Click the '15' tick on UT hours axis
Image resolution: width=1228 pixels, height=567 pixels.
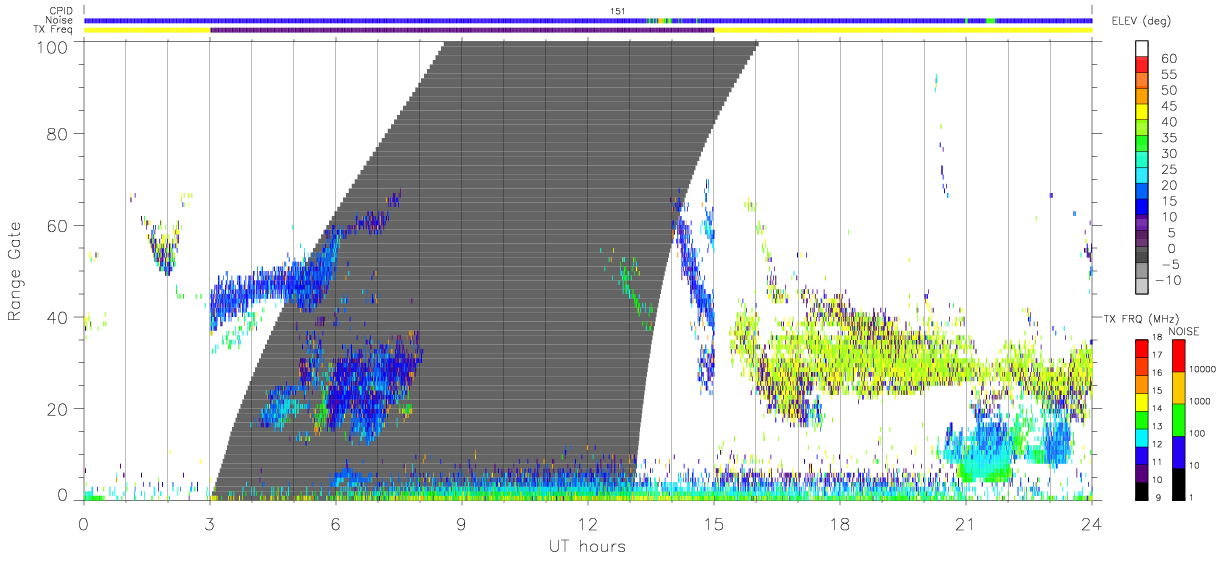(714, 524)
